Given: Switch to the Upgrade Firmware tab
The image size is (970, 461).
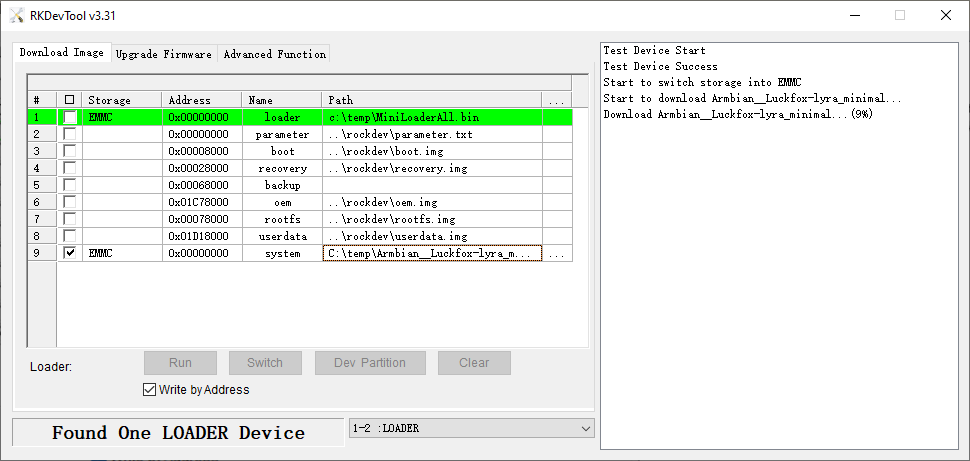Looking at the screenshot, I should click(164, 54).
